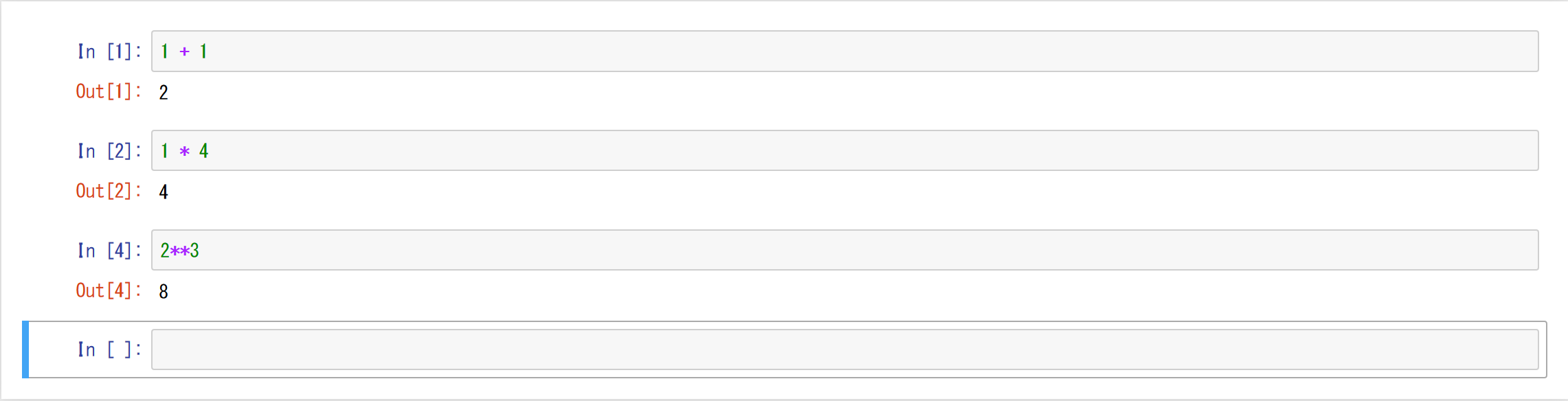Viewport: 1568px width, 401px height.
Task: Click the output result 4 beside Out[2]
Action: coord(164,192)
